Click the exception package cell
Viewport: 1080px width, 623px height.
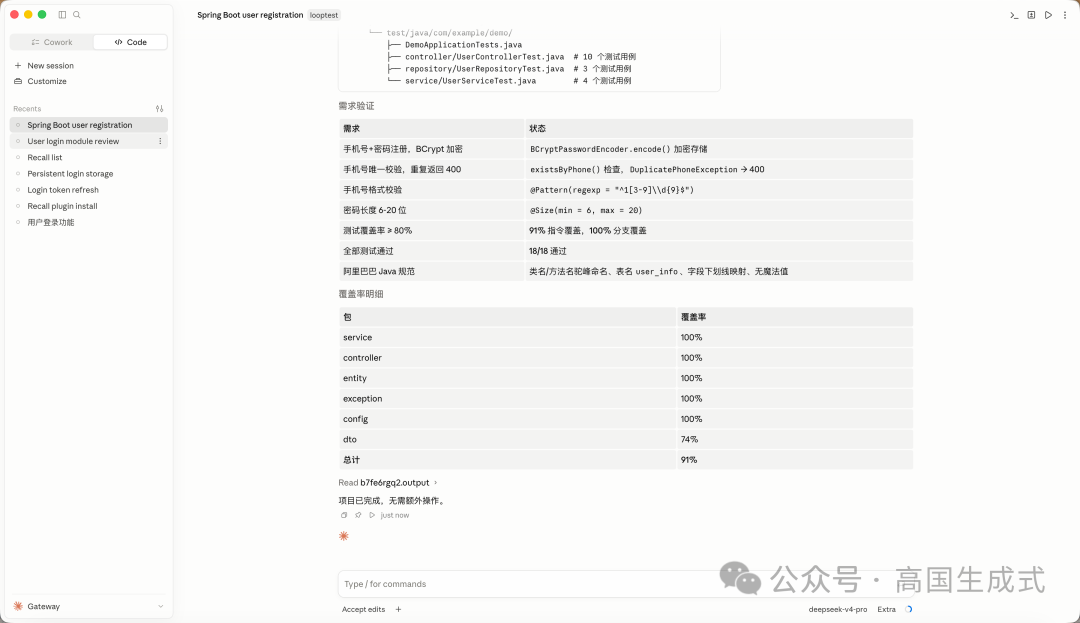[x=507, y=399]
